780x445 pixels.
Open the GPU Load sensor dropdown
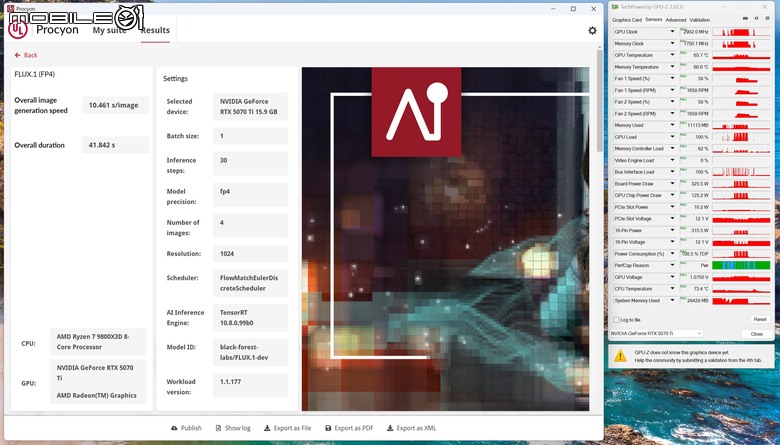[x=672, y=137]
